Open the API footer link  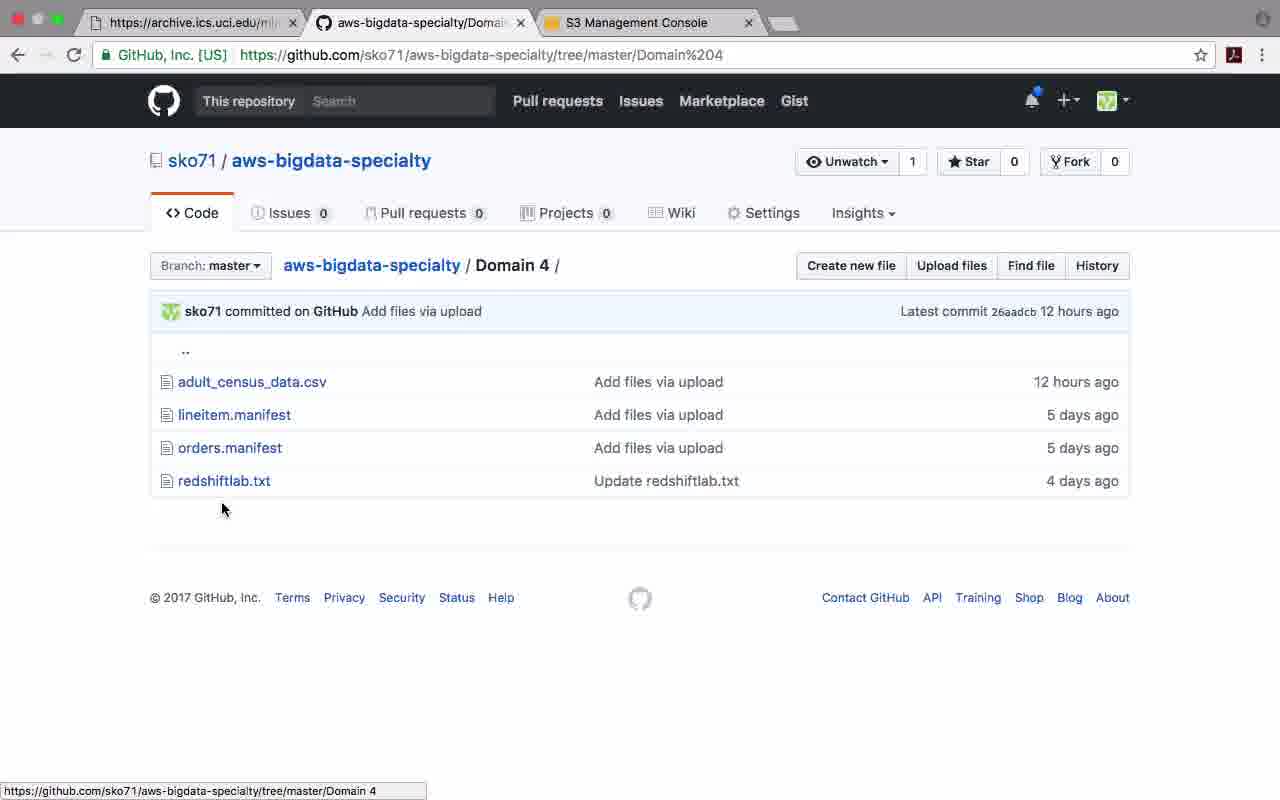tap(932, 598)
